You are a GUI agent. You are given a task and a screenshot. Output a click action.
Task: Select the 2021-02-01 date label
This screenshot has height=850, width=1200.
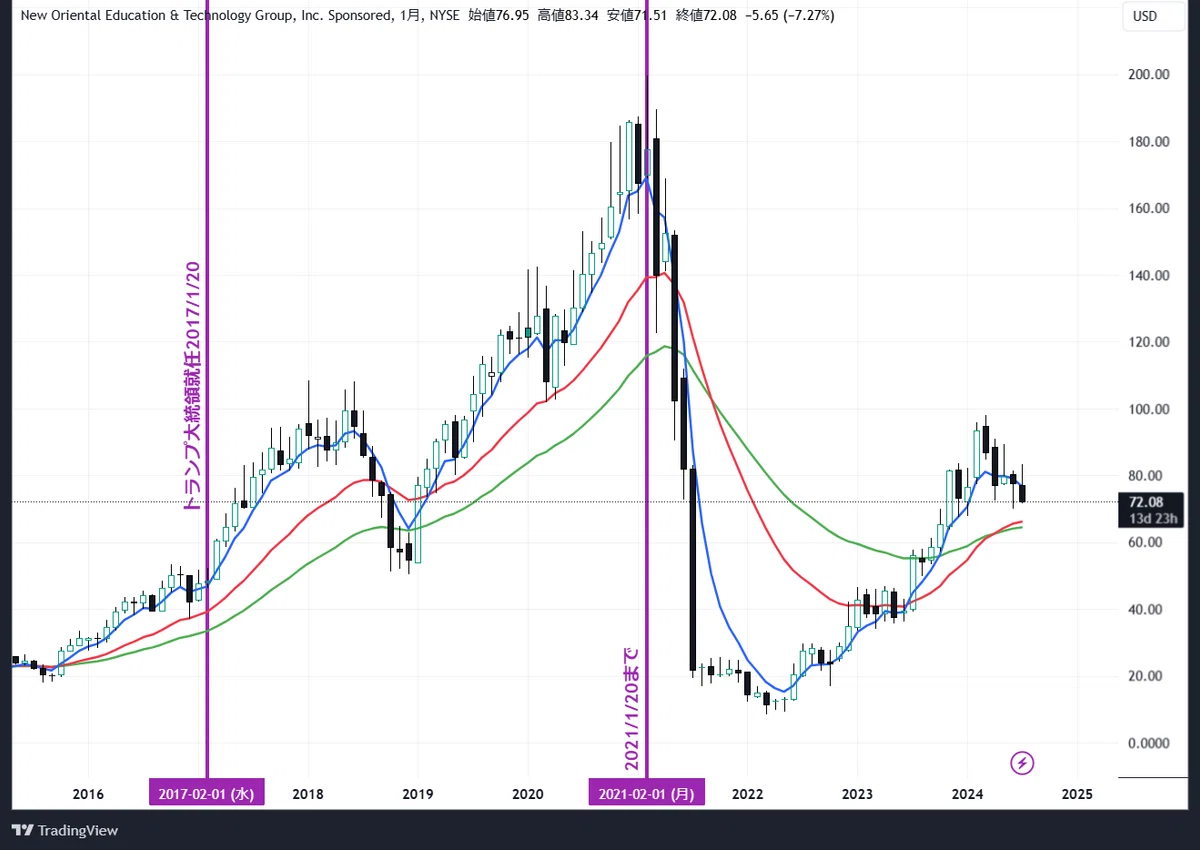[646, 794]
